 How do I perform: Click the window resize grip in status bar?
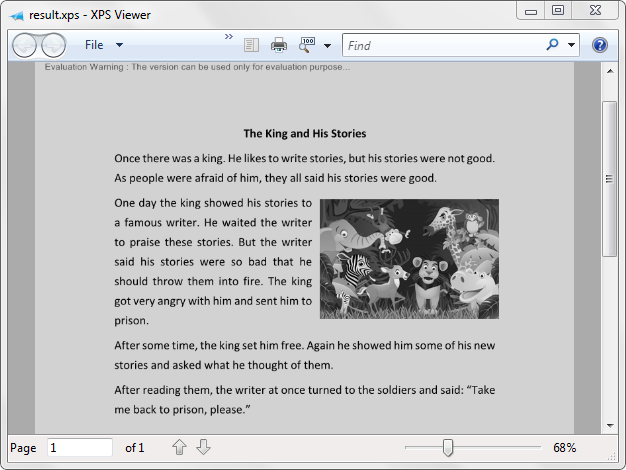[612, 456]
